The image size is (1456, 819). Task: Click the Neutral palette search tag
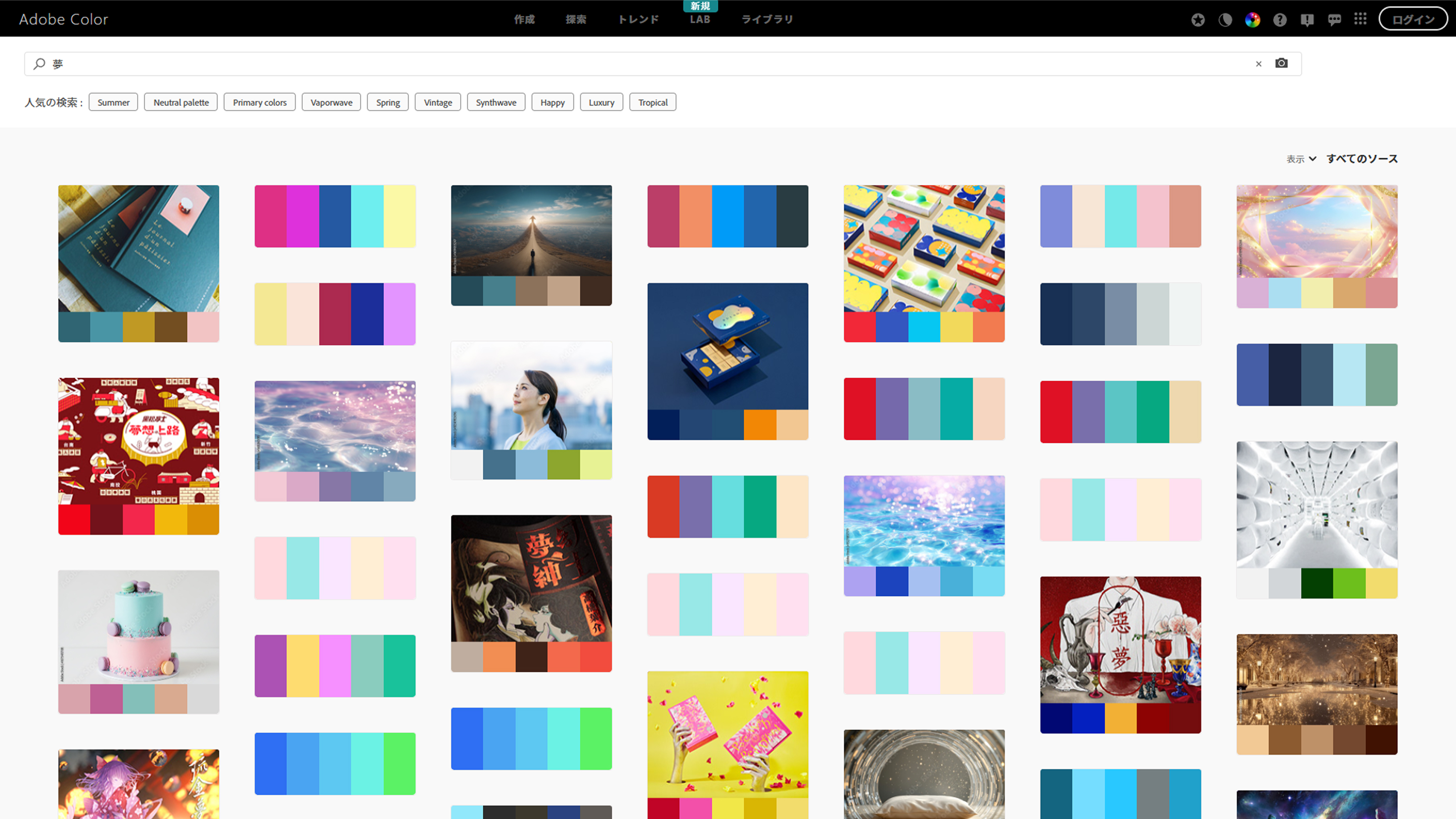click(181, 102)
